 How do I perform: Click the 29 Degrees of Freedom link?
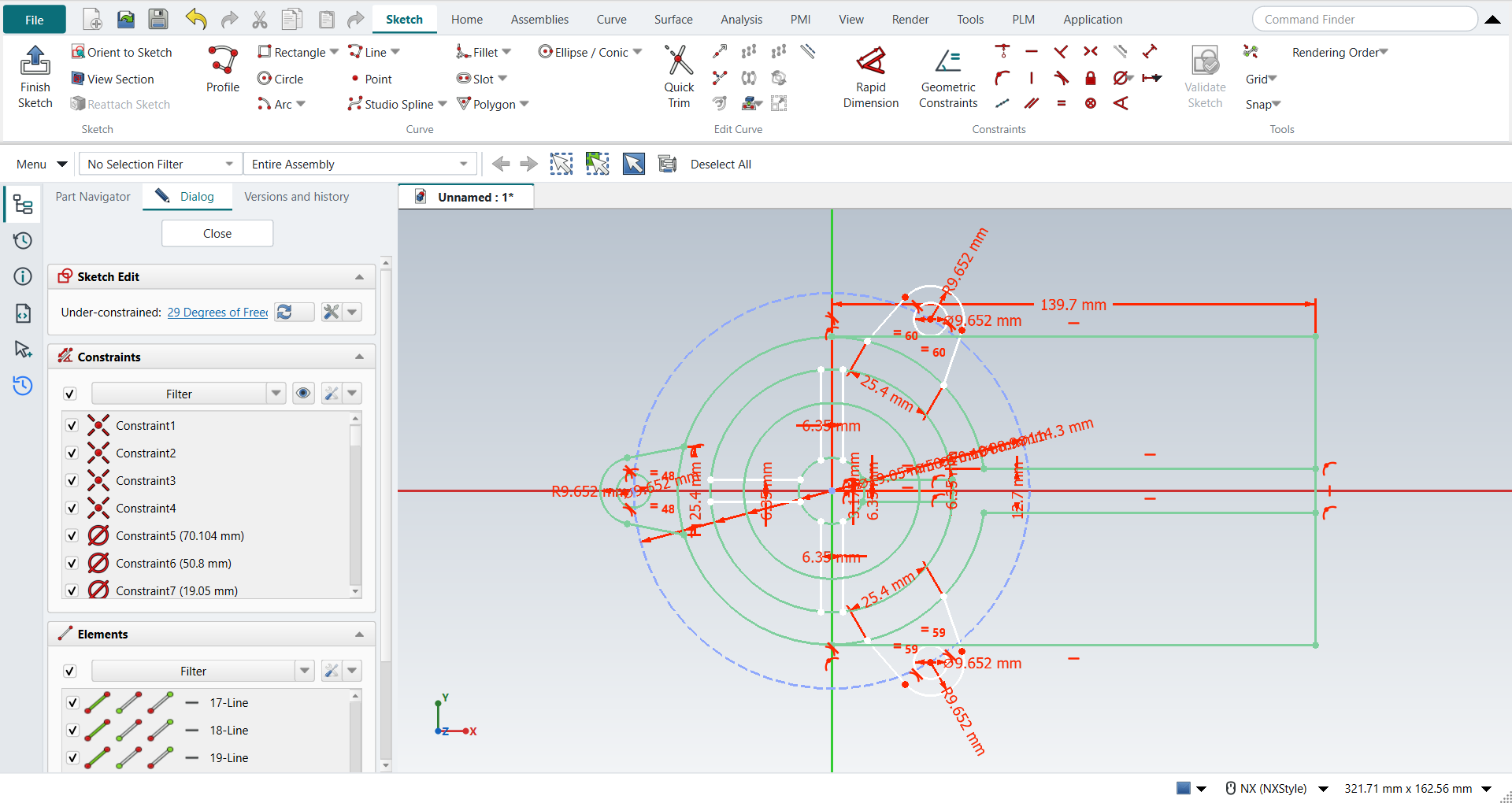click(x=217, y=313)
